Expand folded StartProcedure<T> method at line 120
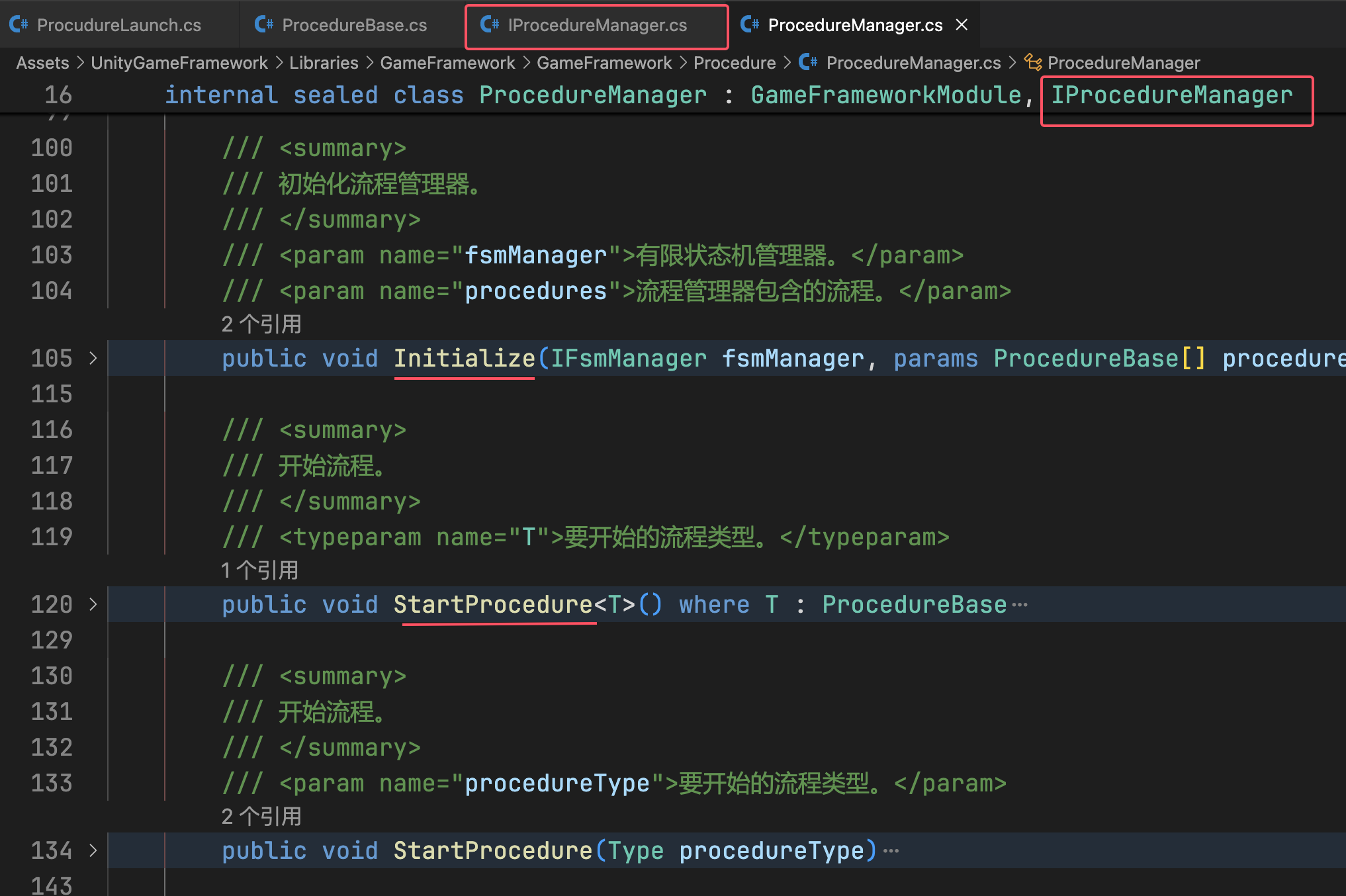Viewport: 1346px width, 896px height. coord(93,604)
